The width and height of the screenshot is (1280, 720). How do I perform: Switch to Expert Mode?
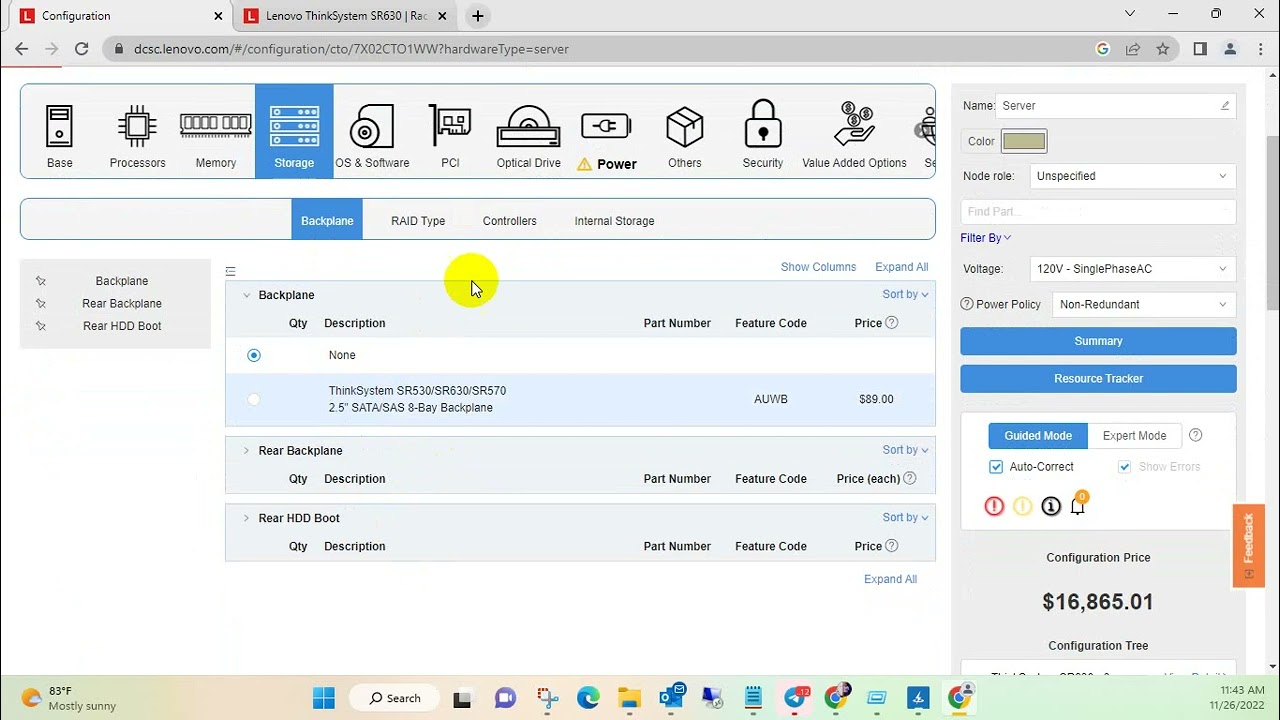click(1134, 435)
